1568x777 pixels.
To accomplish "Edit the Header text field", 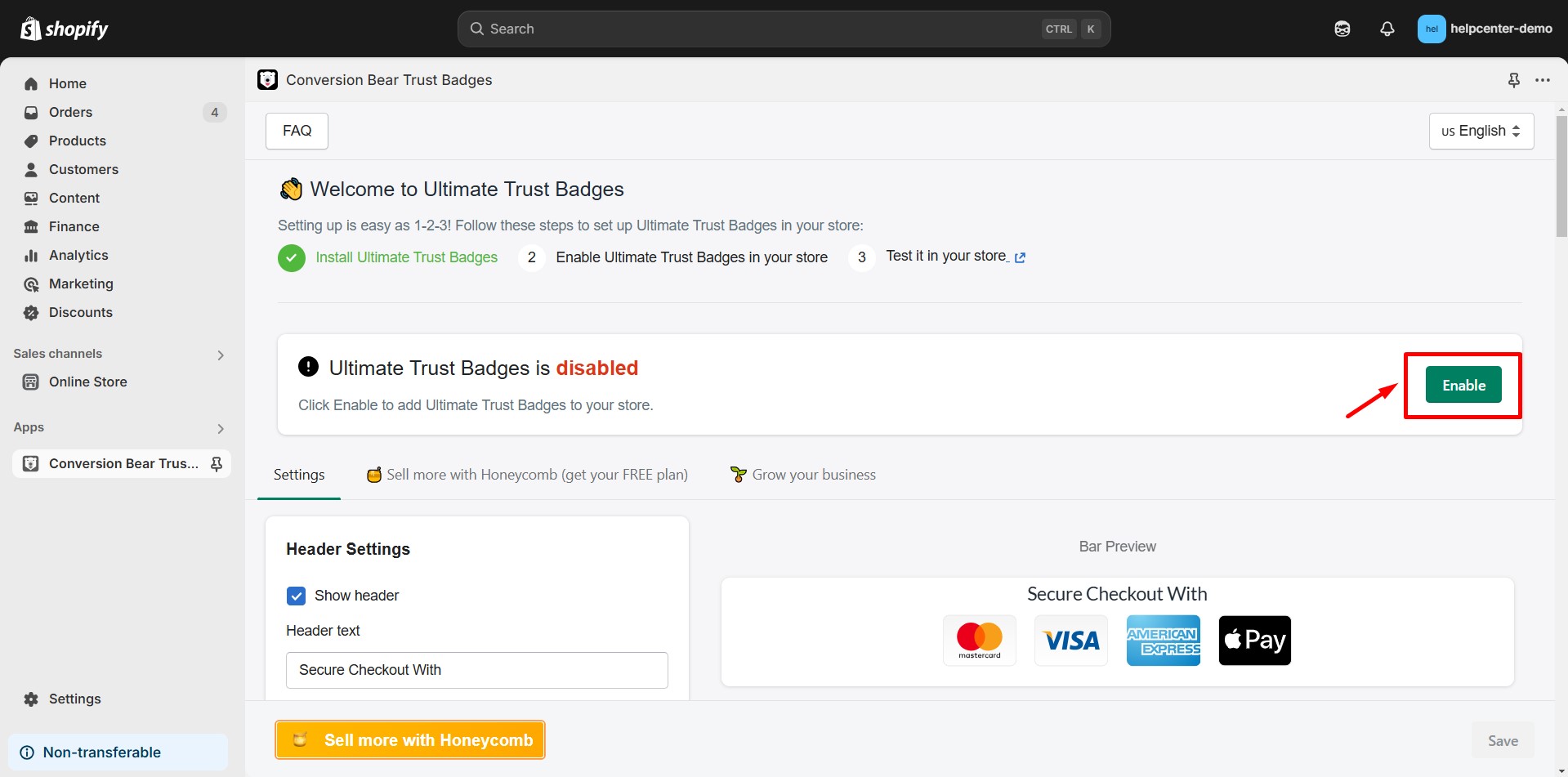I will point(476,670).
